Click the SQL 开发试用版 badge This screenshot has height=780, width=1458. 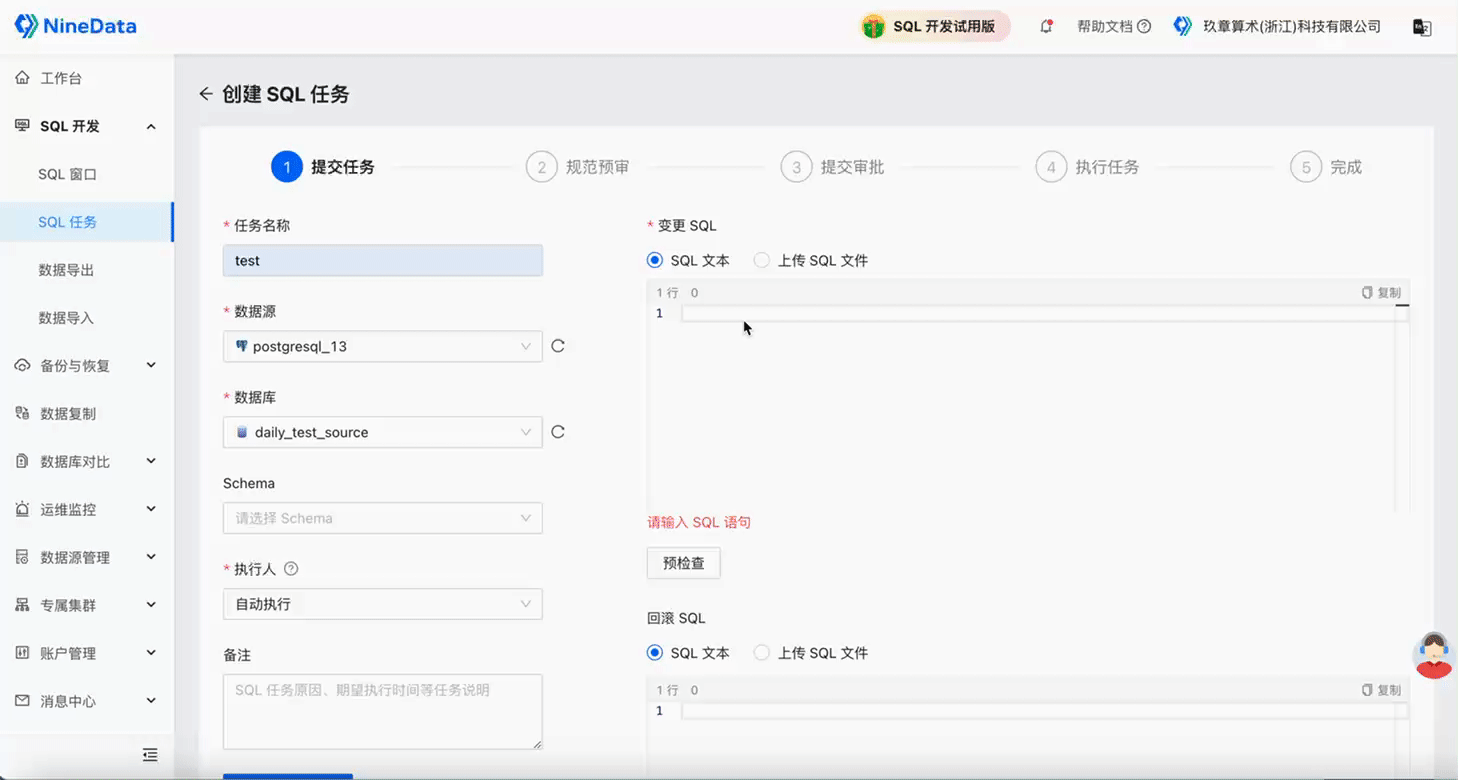pyautogui.click(x=935, y=27)
